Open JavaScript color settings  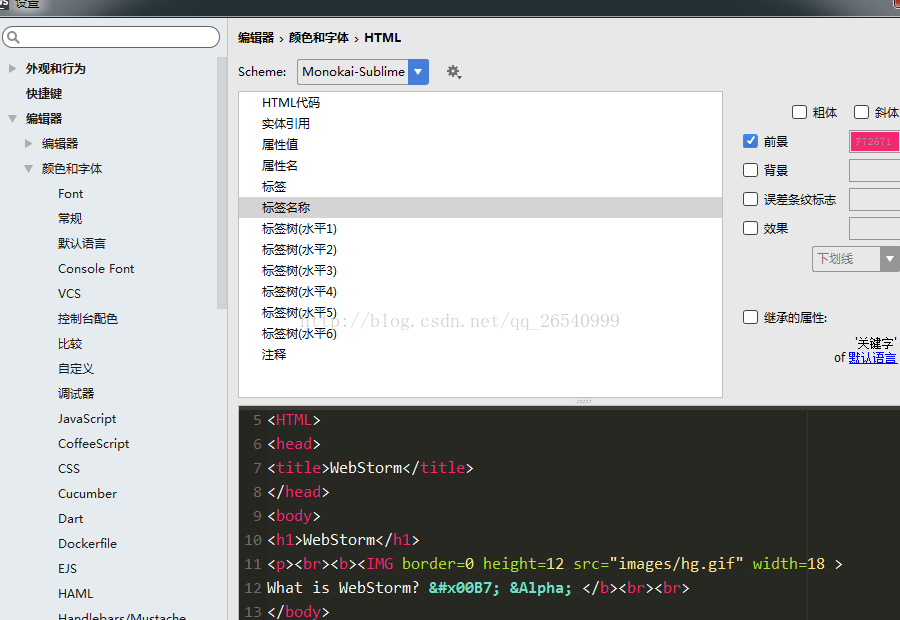point(87,419)
